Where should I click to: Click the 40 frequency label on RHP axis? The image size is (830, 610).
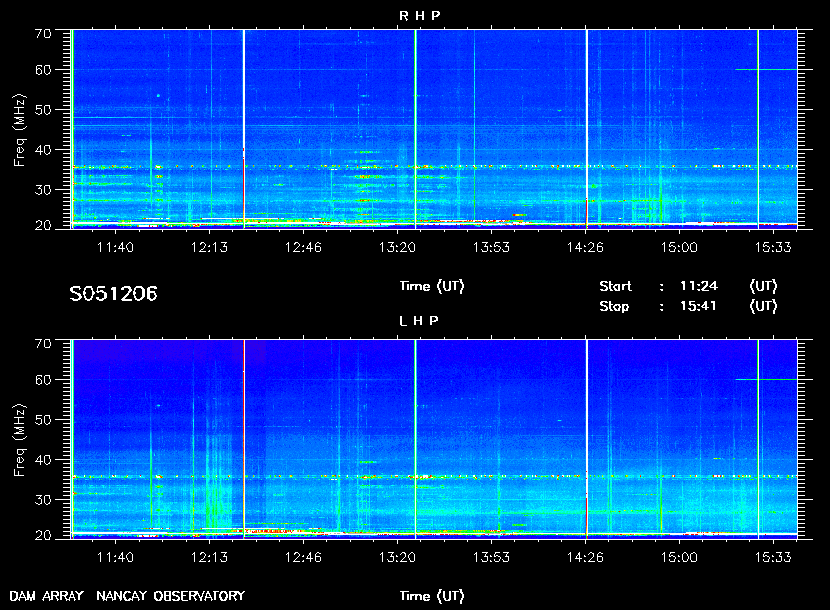click(x=43, y=150)
